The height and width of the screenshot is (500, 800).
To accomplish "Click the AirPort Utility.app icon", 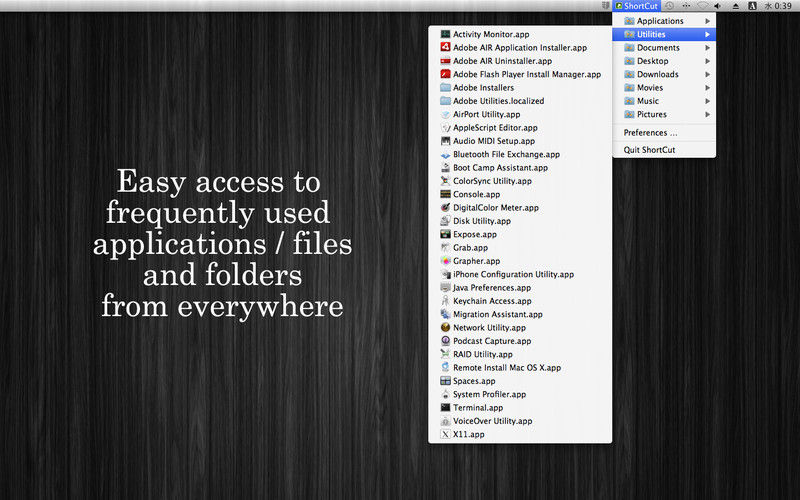I will (x=445, y=114).
